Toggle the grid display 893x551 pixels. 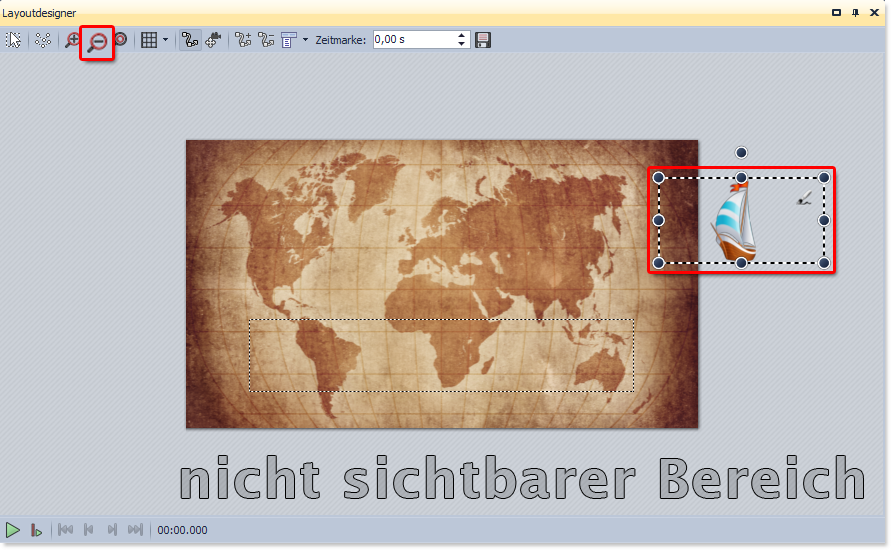(149, 40)
